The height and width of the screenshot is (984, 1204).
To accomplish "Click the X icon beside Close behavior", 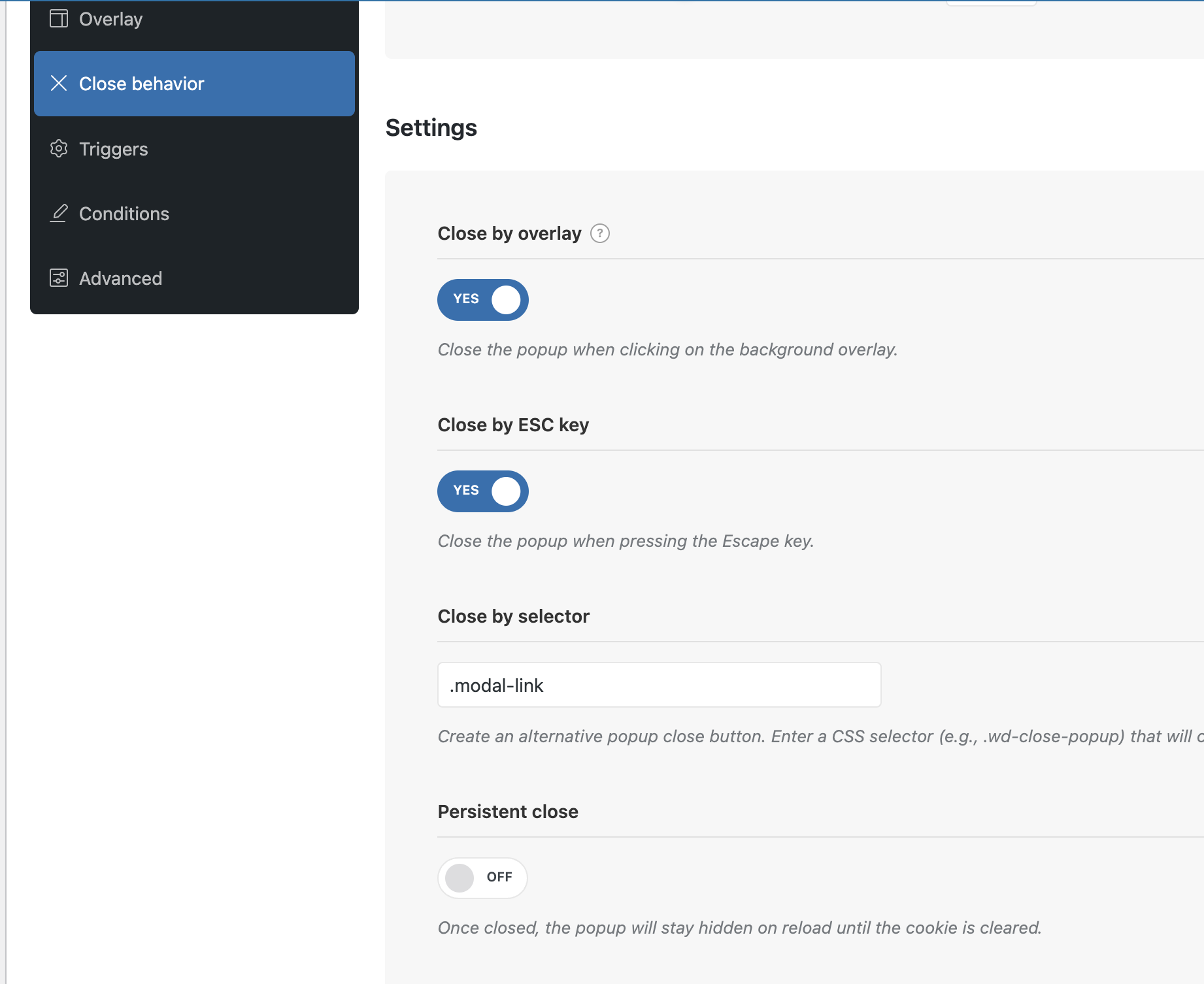I will click(x=59, y=83).
